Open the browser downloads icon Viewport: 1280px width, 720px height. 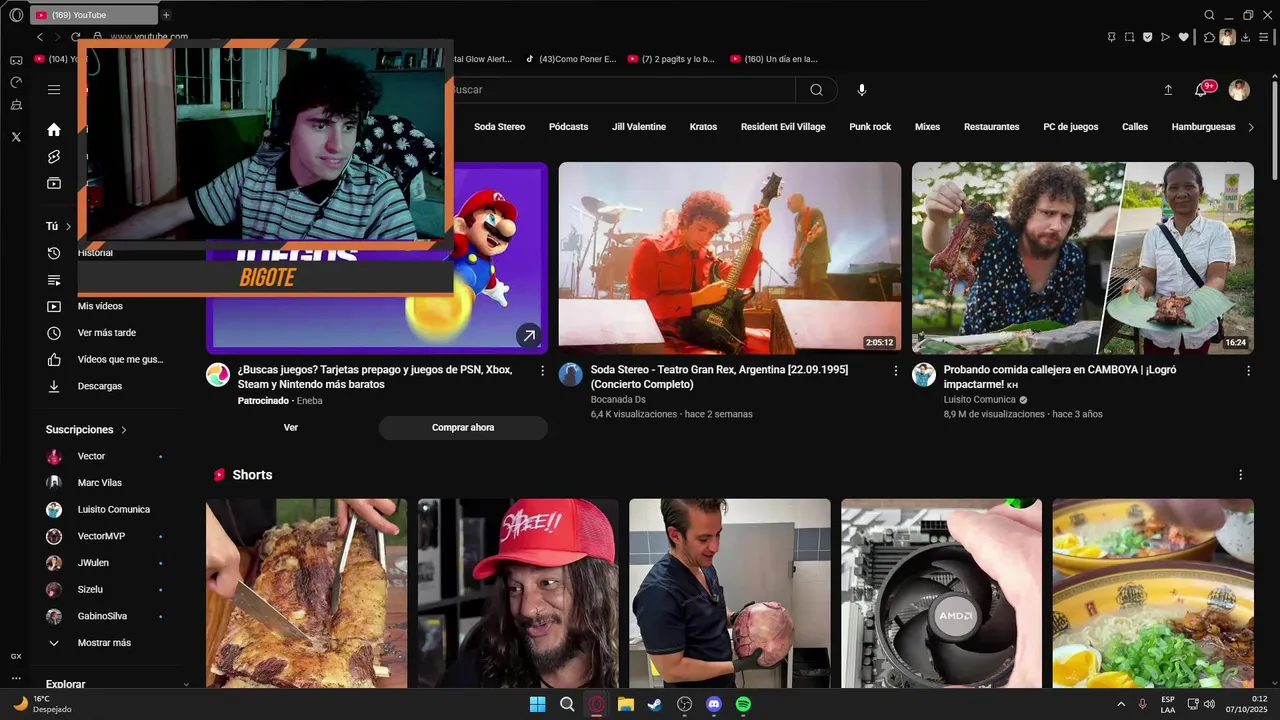point(1245,37)
